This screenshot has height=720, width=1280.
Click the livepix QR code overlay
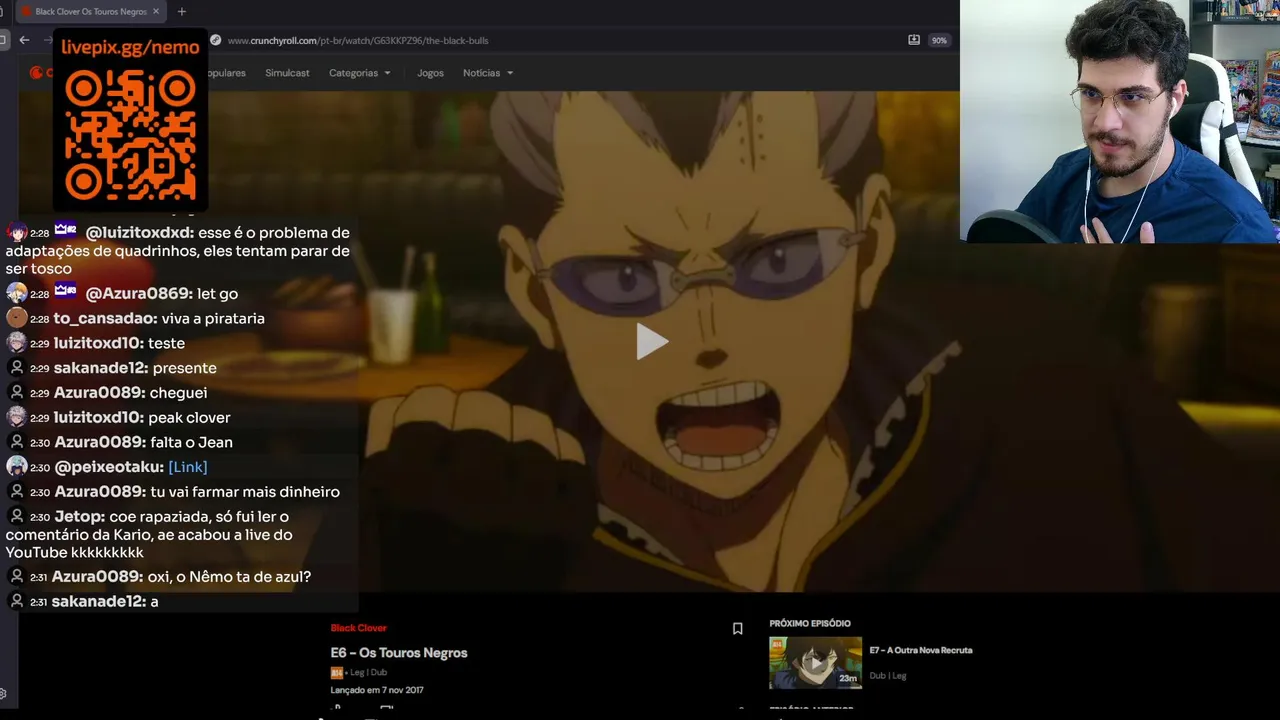[130, 135]
